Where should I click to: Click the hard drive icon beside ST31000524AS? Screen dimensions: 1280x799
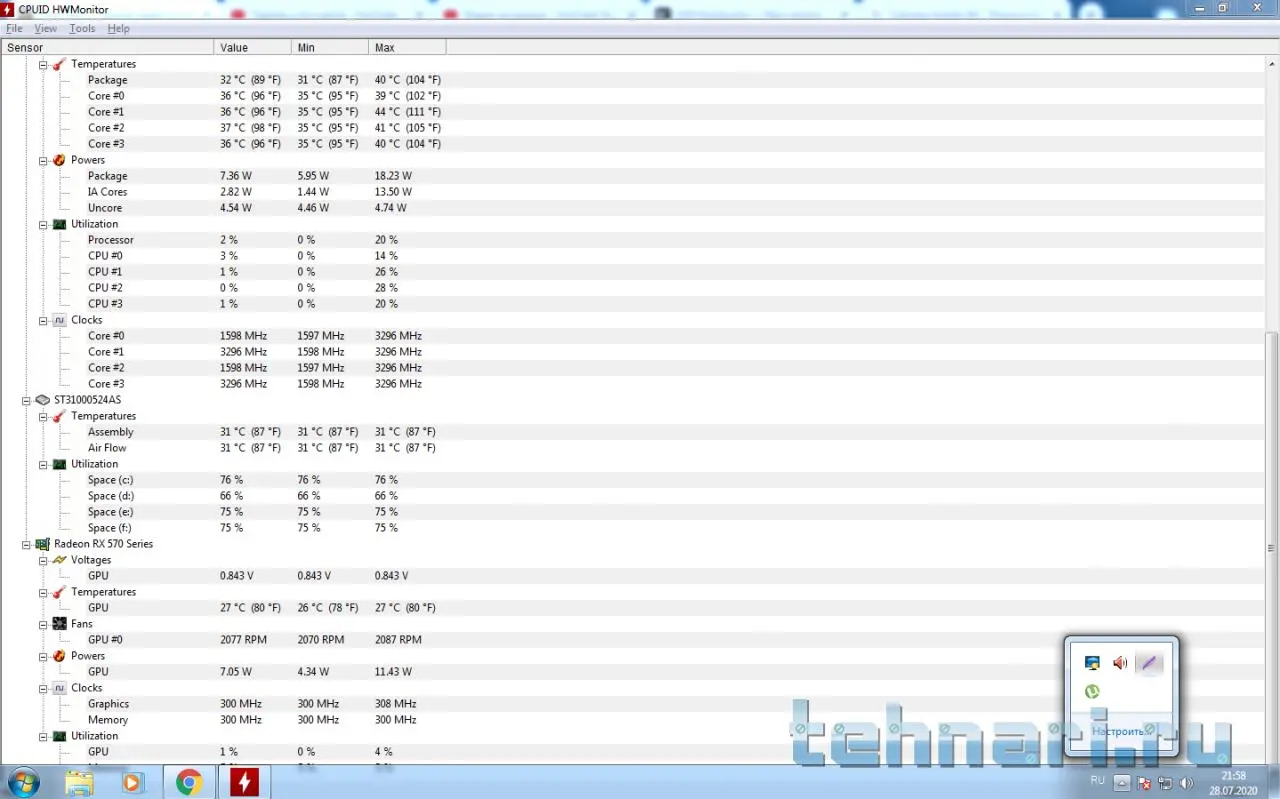click(43, 400)
